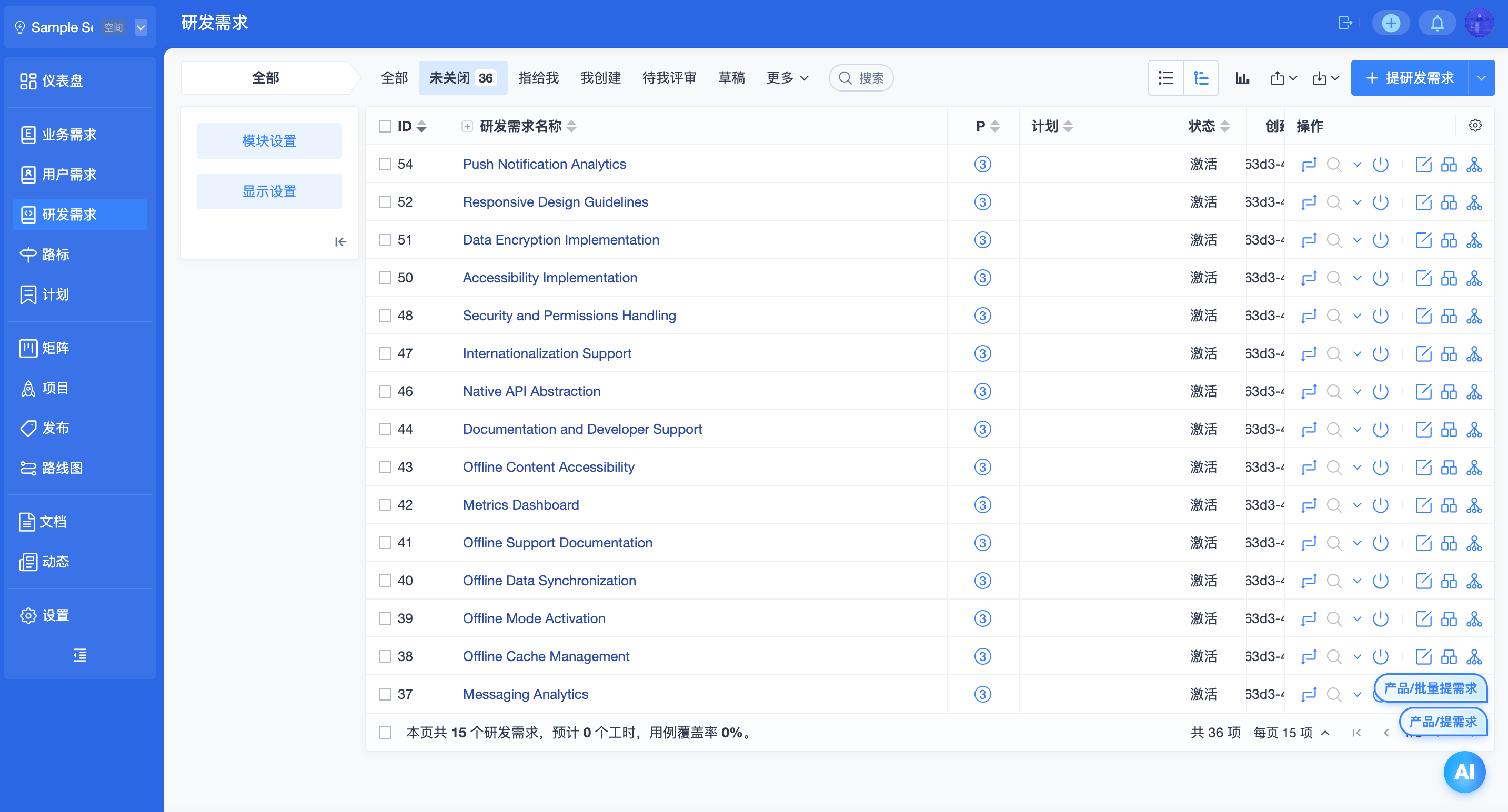Click the notification bell icon
Viewport: 1508px width, 812px height.
click(x=1436, y=23)
